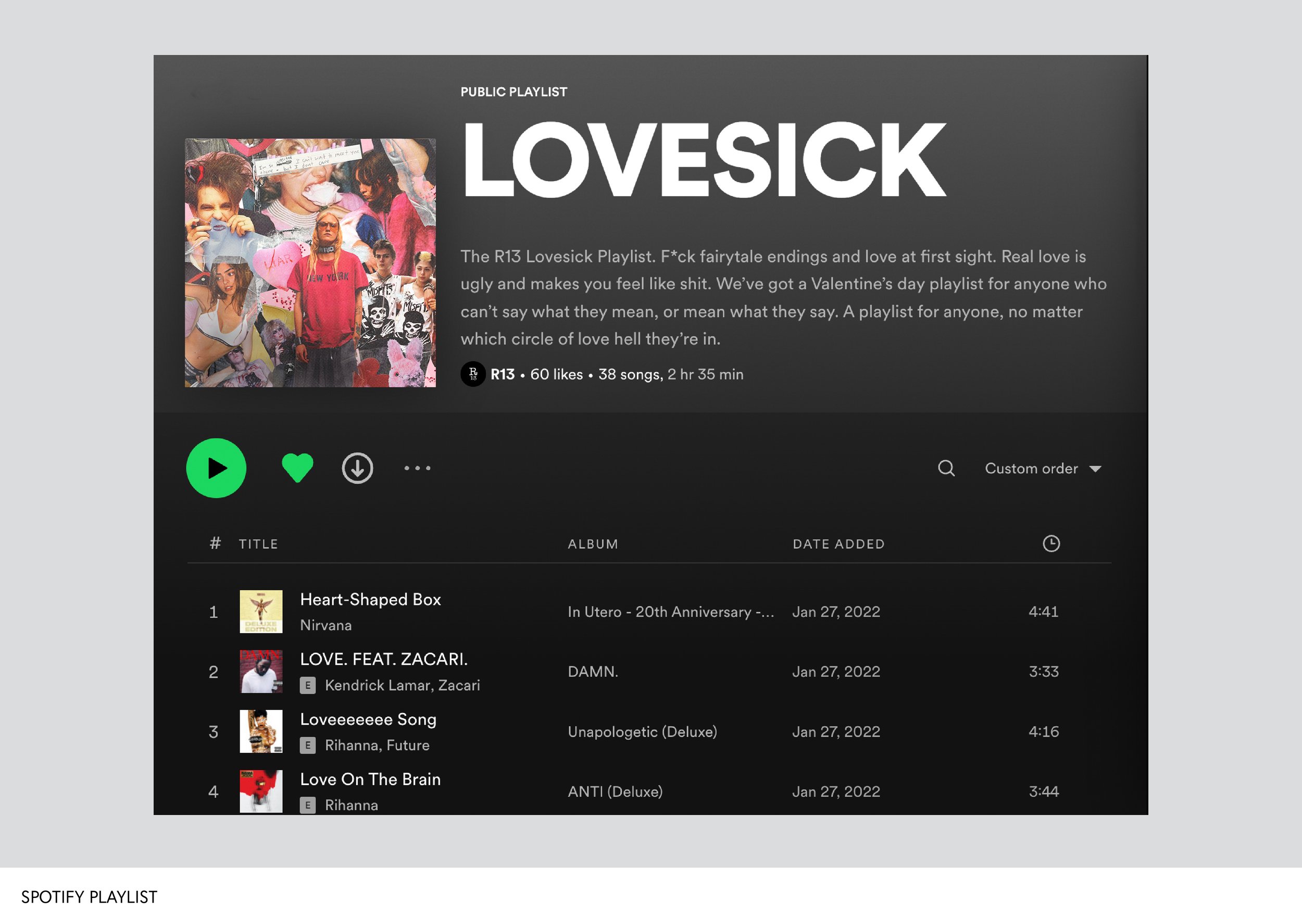Click the playlist description text
Image resolution: width=1302 pixels, height=924 pixels.
784,298
